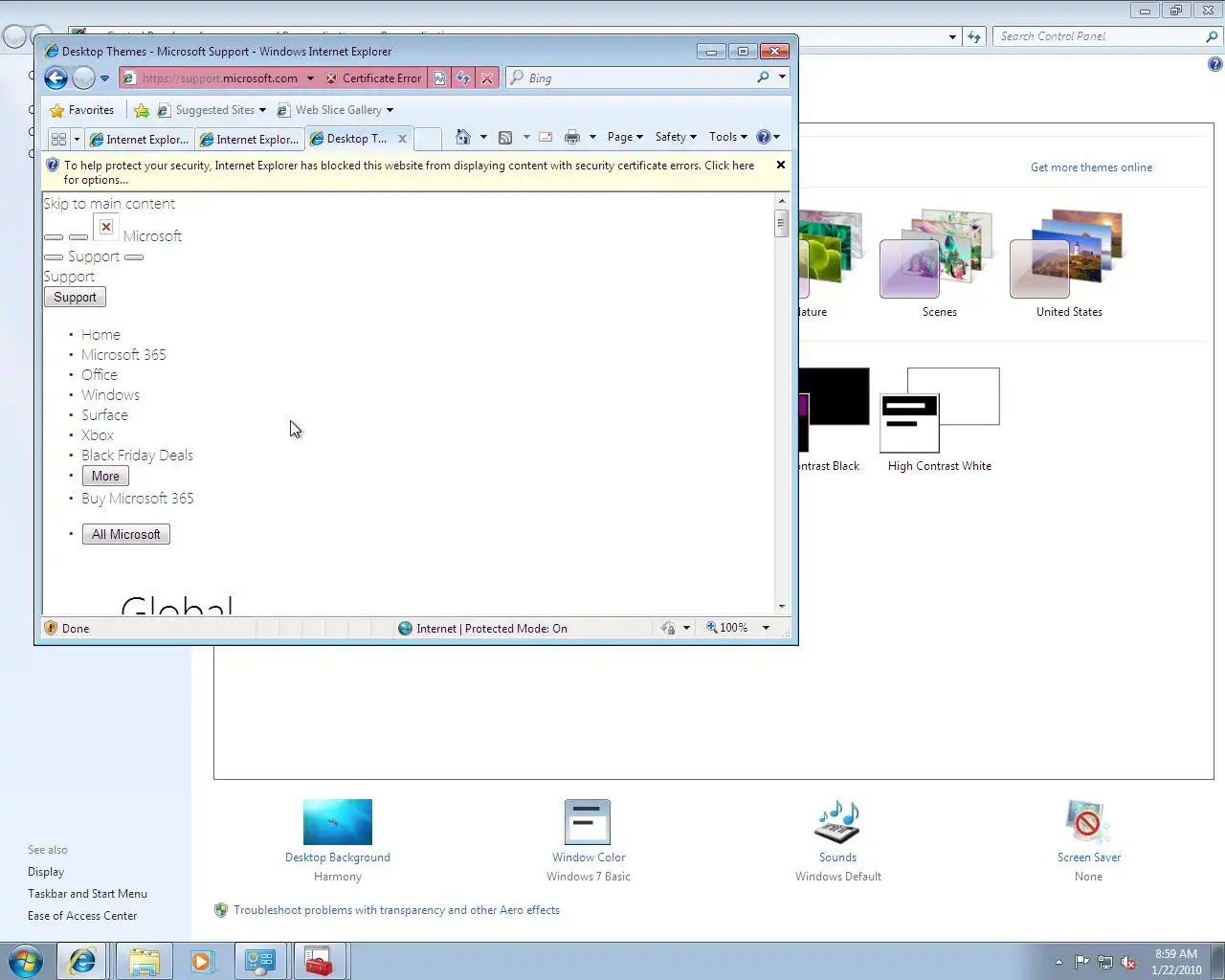
Task: Open the Safety menu
Action: pyautogui.click(x=676, y=137)
